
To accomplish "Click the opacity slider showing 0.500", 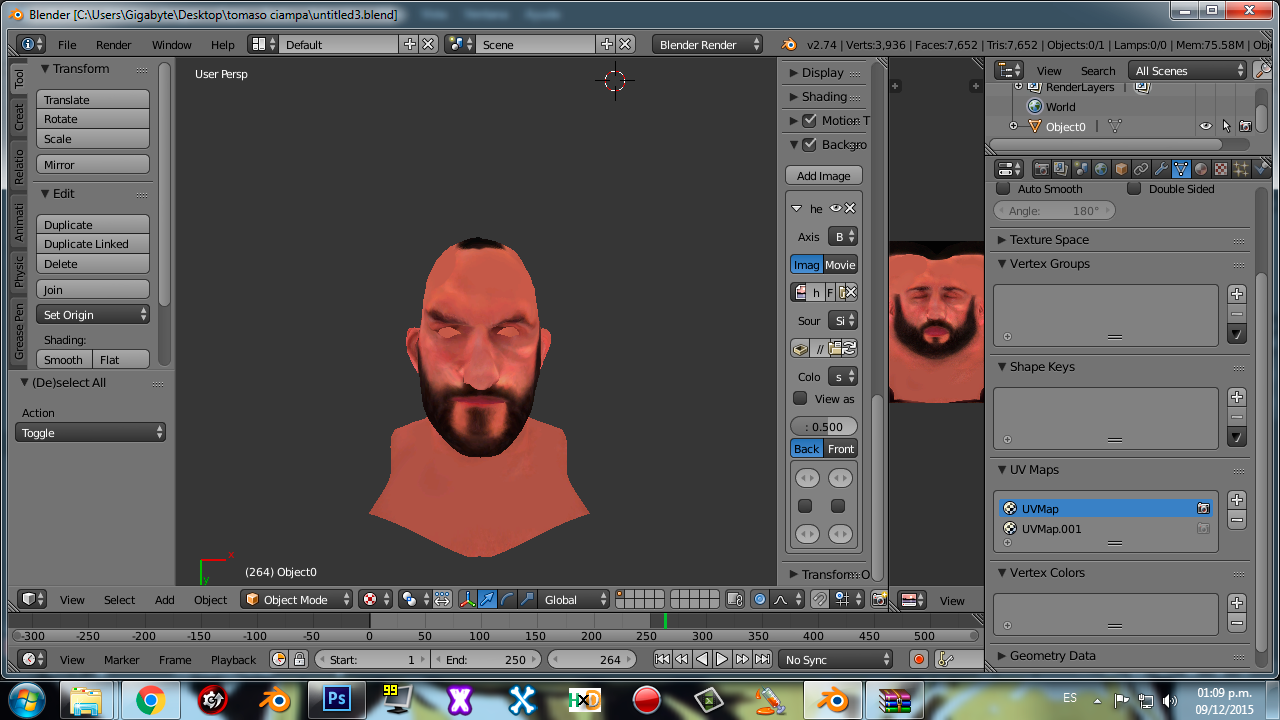I will tap(824, 426).
